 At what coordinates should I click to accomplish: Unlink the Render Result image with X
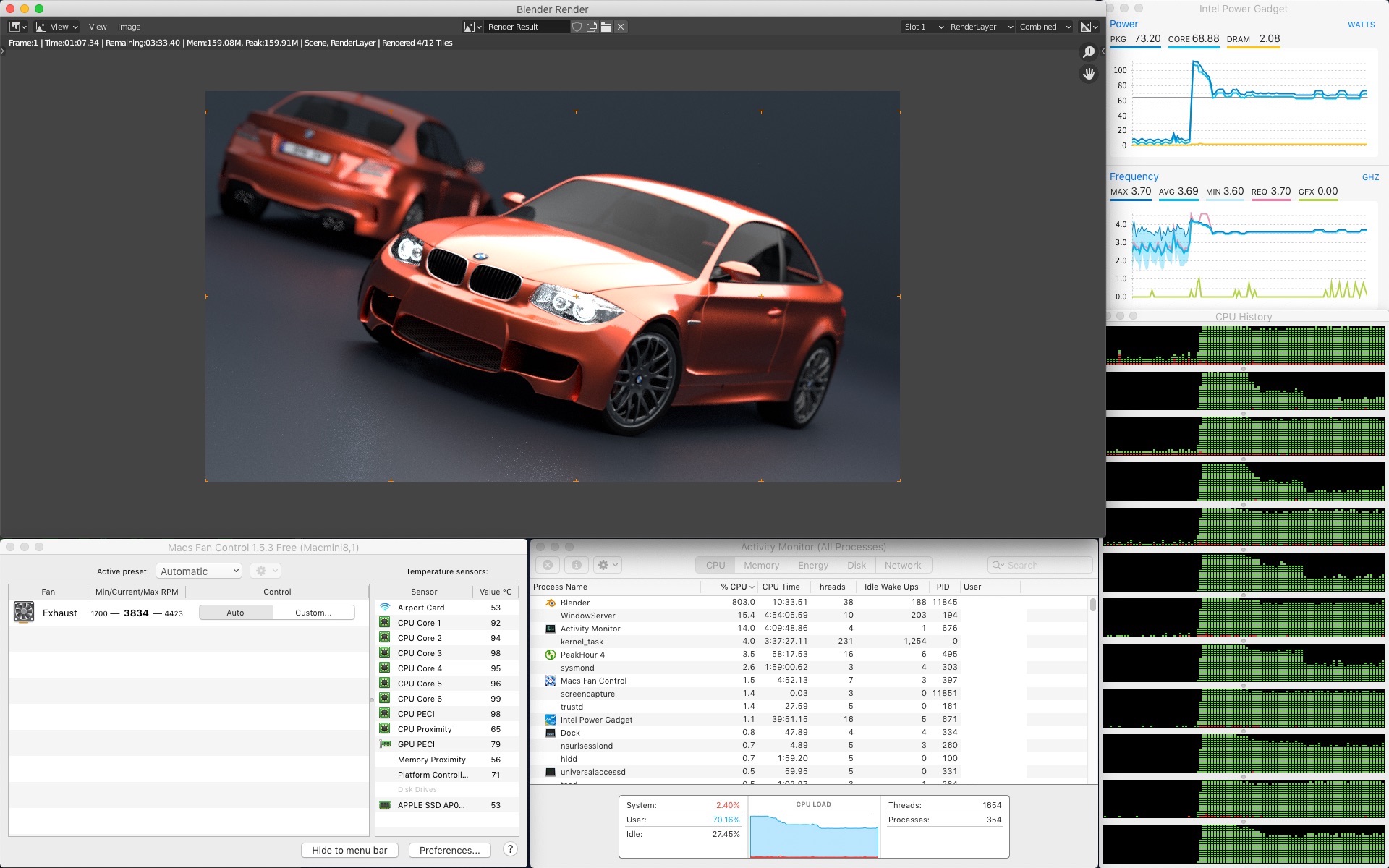[621, 27]
